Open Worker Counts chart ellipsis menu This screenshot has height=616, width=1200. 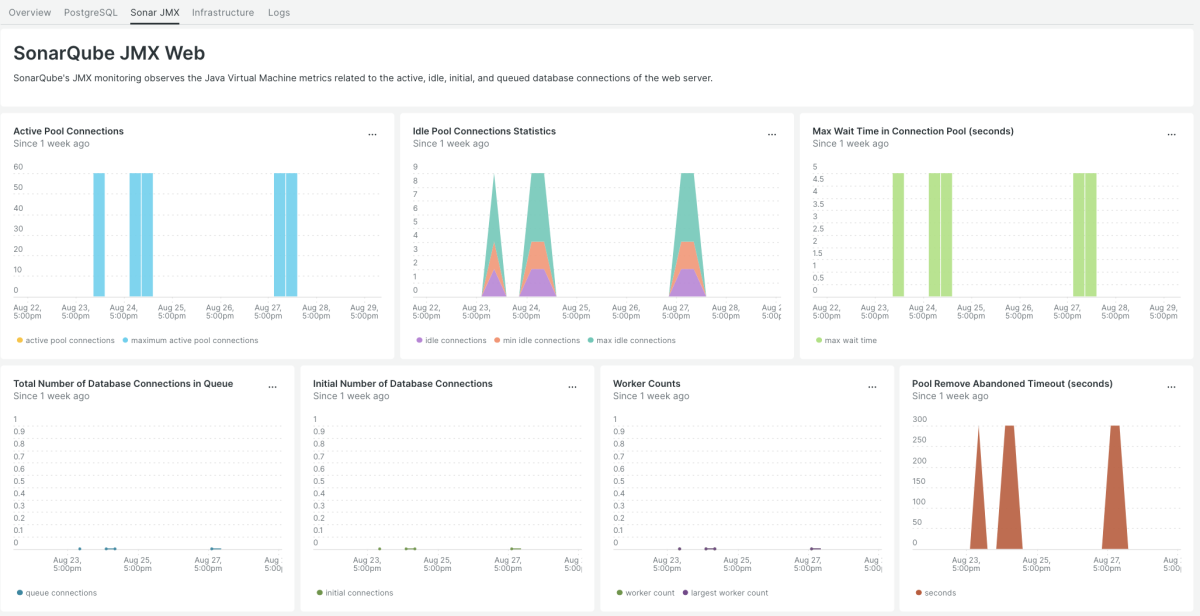coord(872,387)
